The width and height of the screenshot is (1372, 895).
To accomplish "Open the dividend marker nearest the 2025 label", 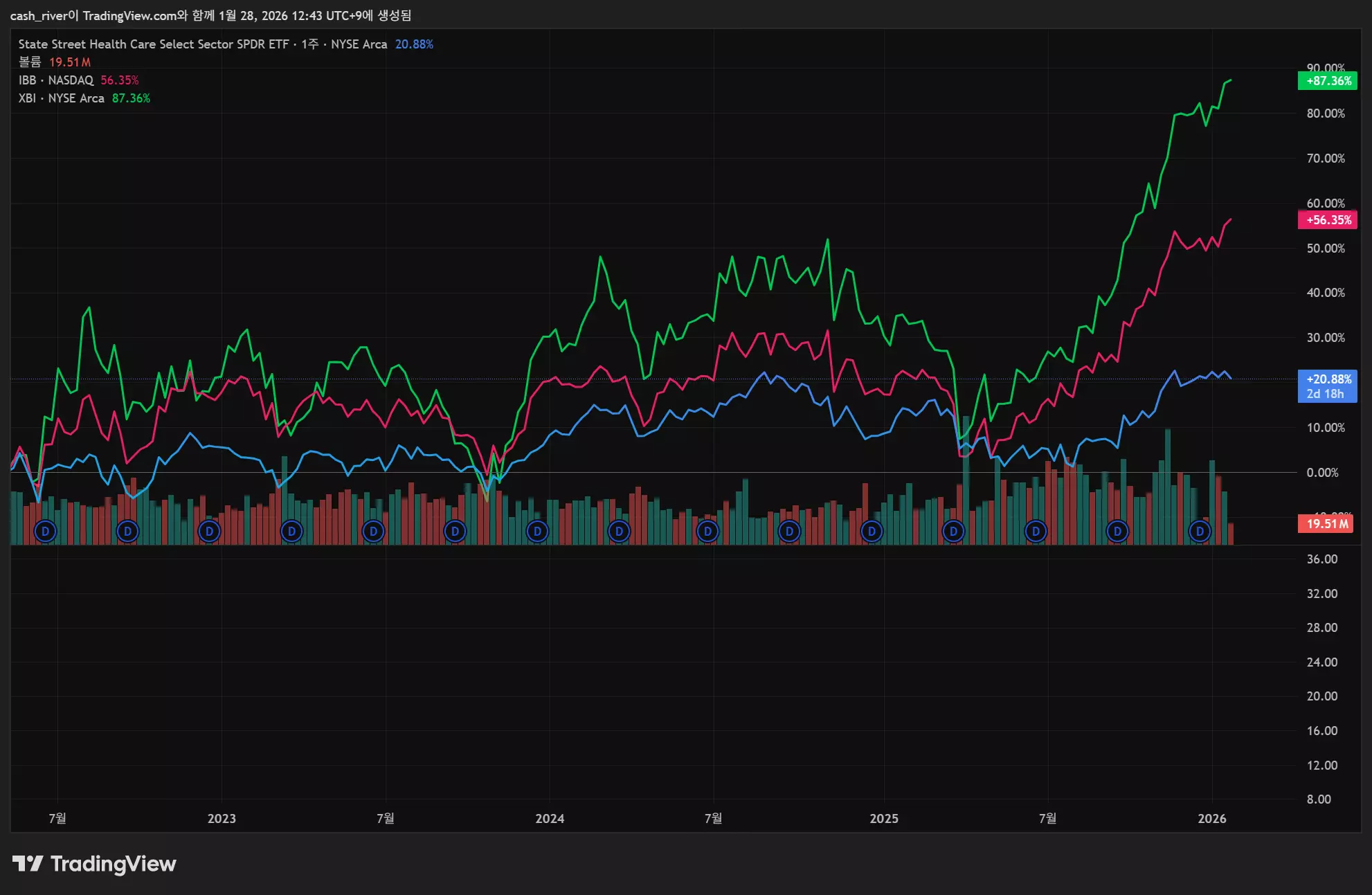I will (872, 532).
